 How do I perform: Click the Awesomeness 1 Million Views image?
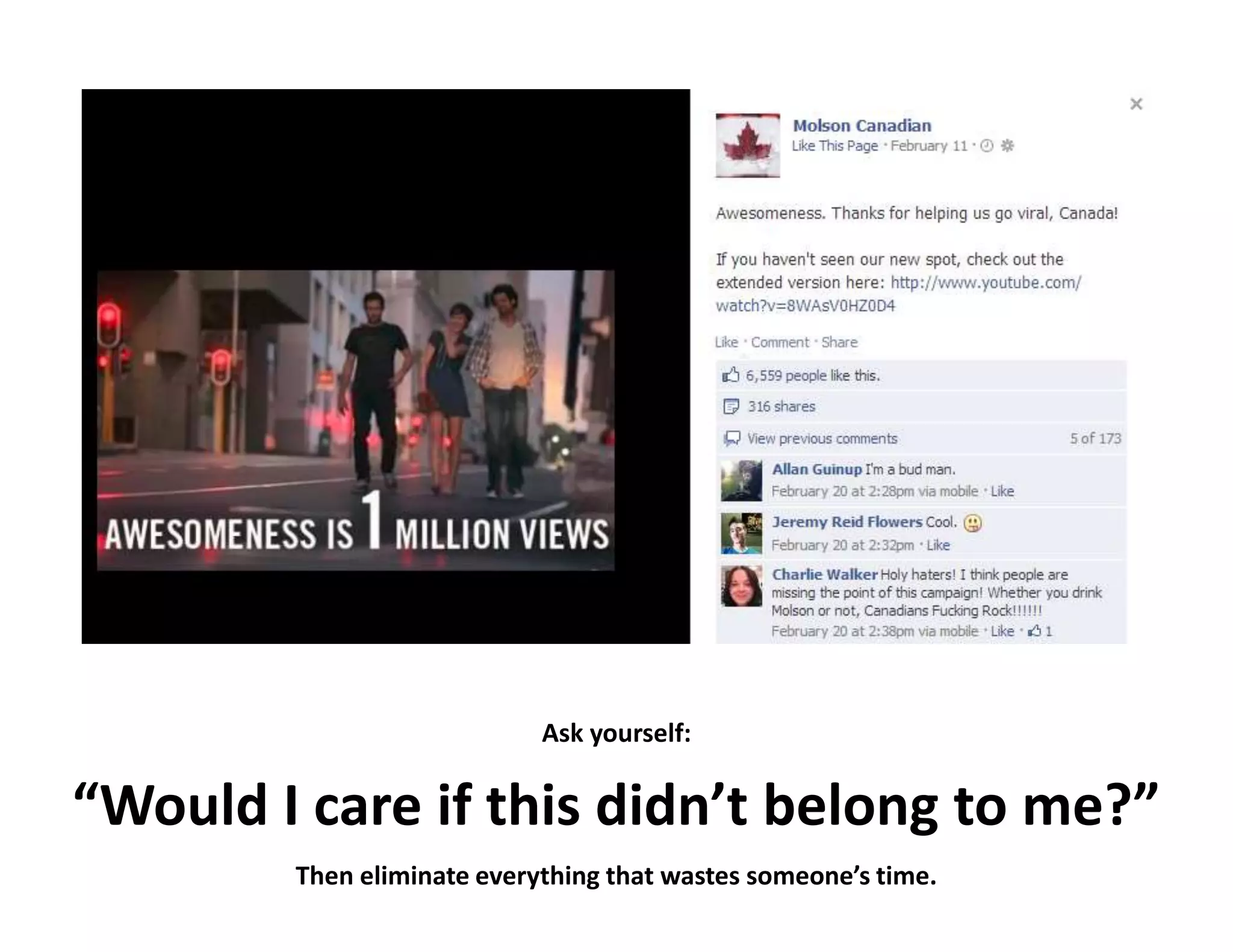[356, 420]
